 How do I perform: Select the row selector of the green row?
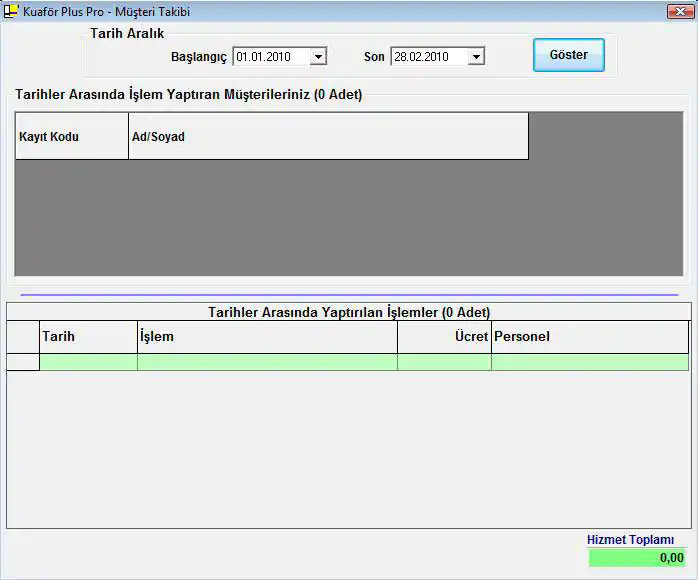coord(23,362)
